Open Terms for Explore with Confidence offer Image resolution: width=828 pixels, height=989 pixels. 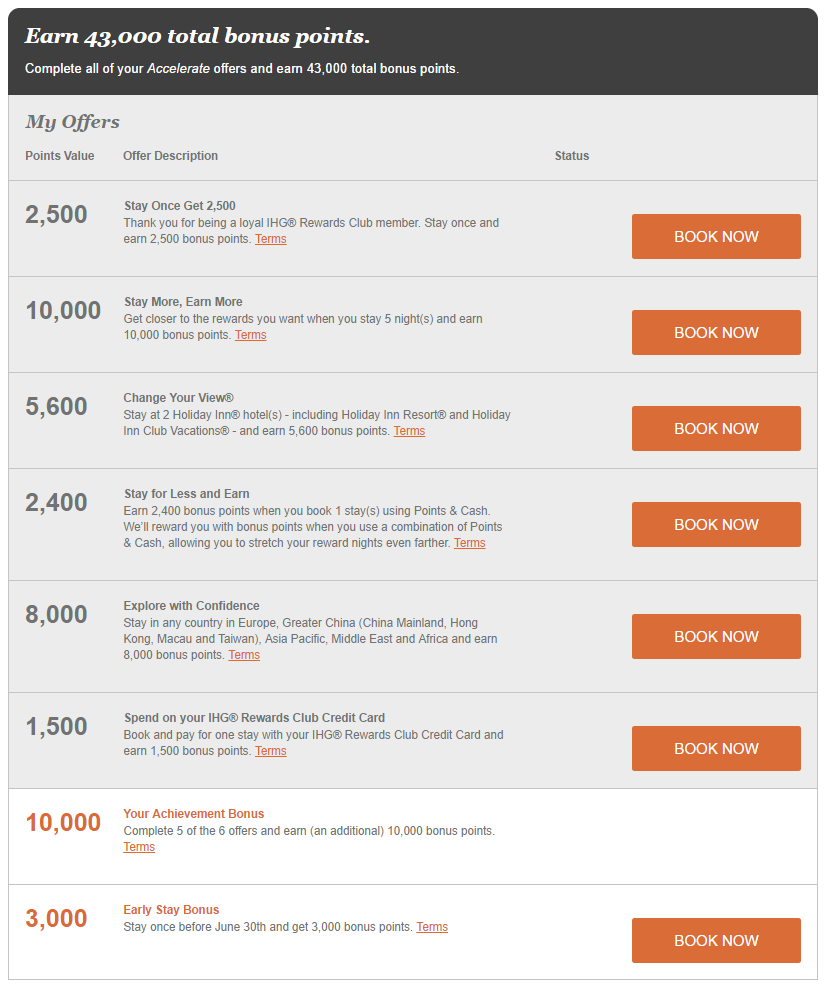[x=244, y=656]
